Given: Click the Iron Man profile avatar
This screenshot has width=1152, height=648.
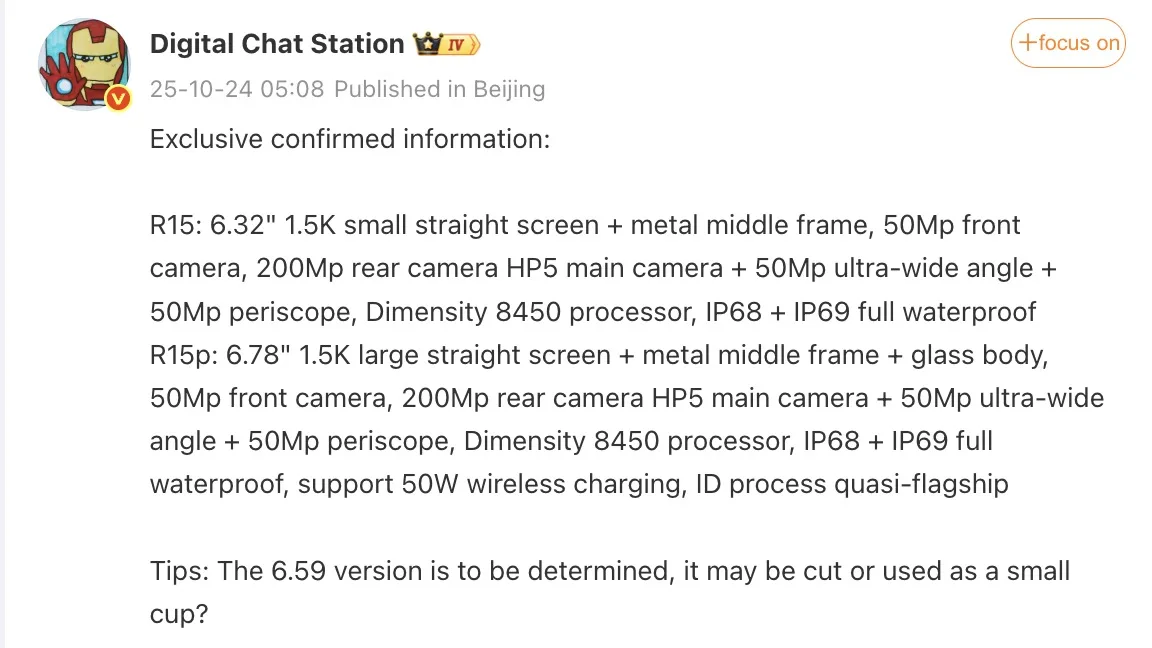Looking at the screenshot, I should (82, 63).
